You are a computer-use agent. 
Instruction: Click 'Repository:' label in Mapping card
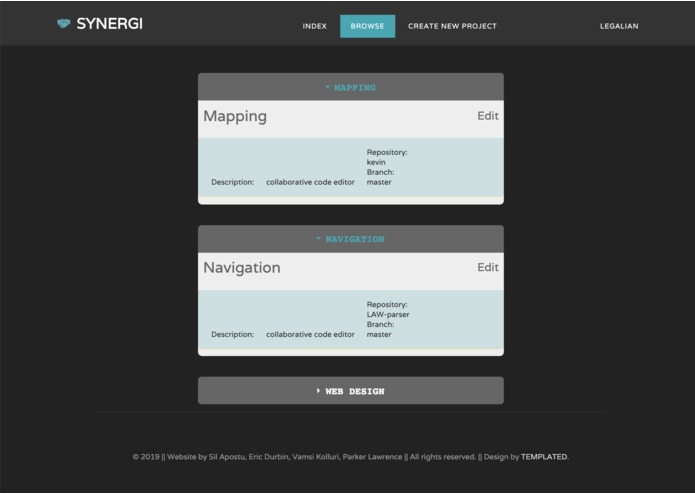click(x=387, y=152)
